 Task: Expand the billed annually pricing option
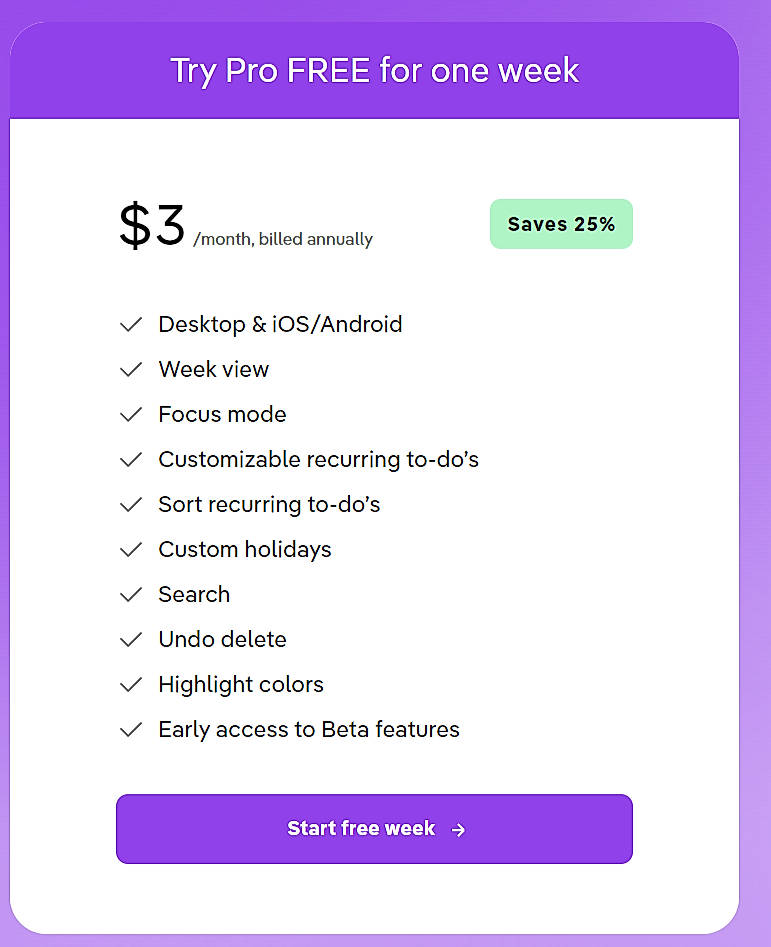pos(283,239)
